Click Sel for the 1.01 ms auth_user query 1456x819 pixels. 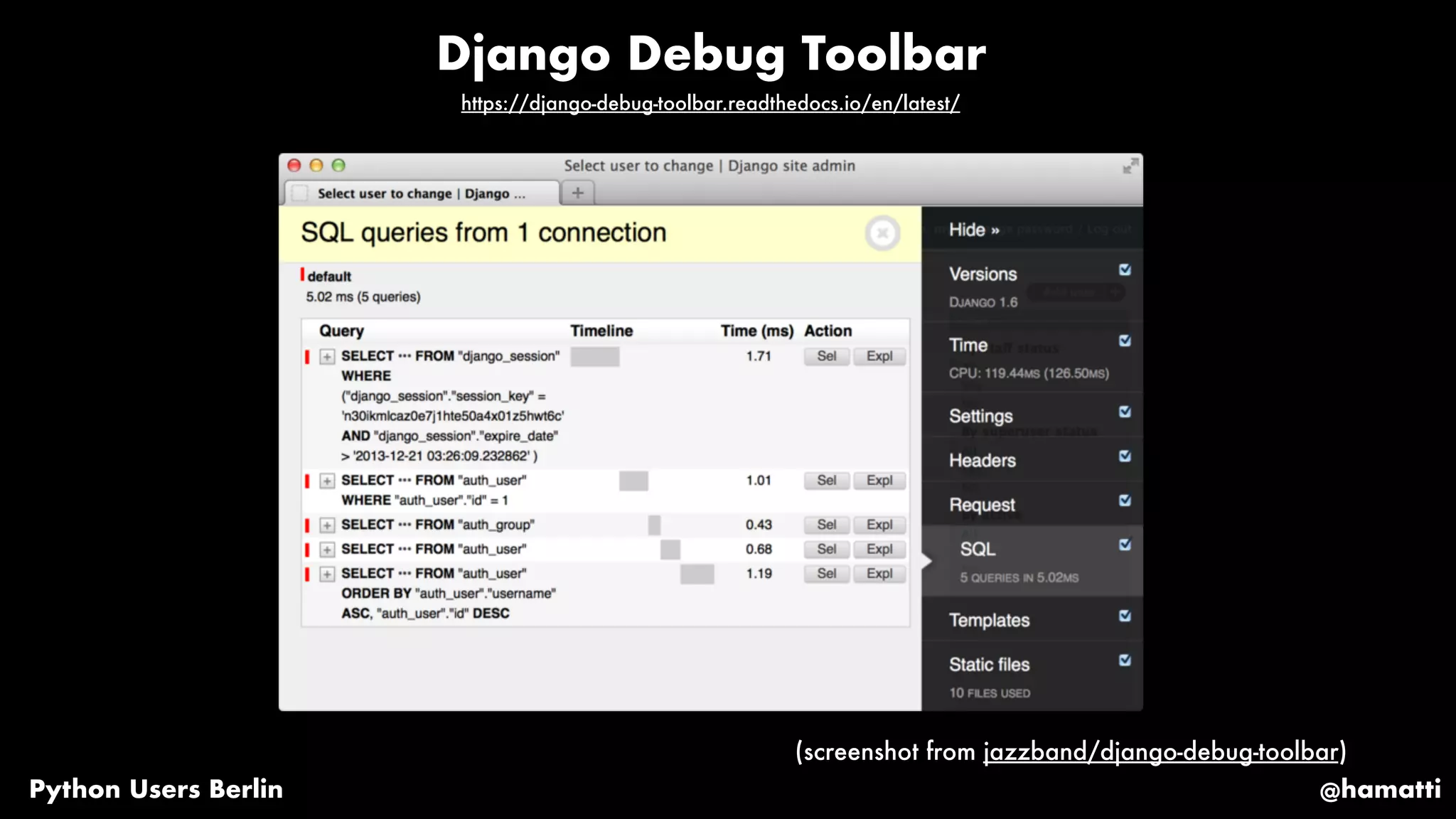pos(826,481)
